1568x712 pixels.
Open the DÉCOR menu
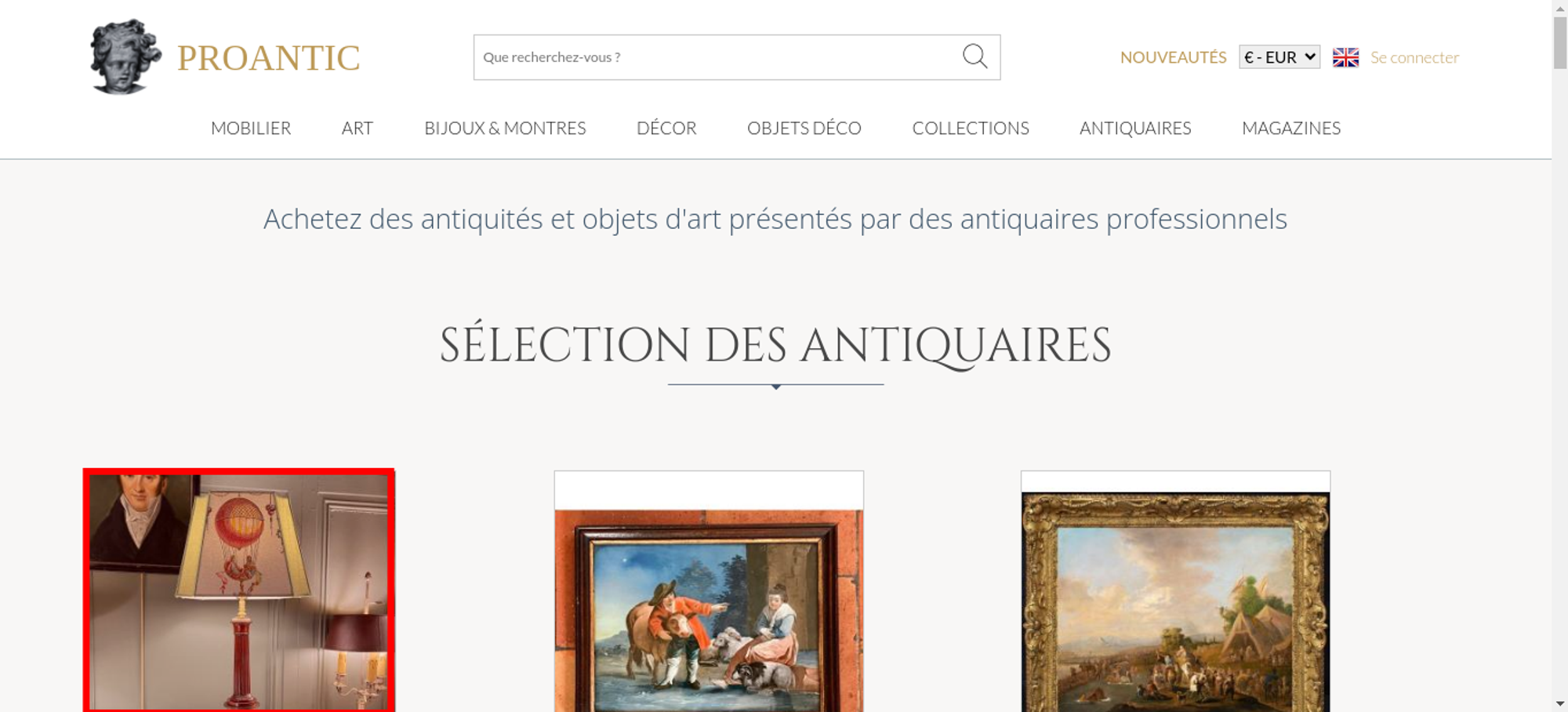666,128
